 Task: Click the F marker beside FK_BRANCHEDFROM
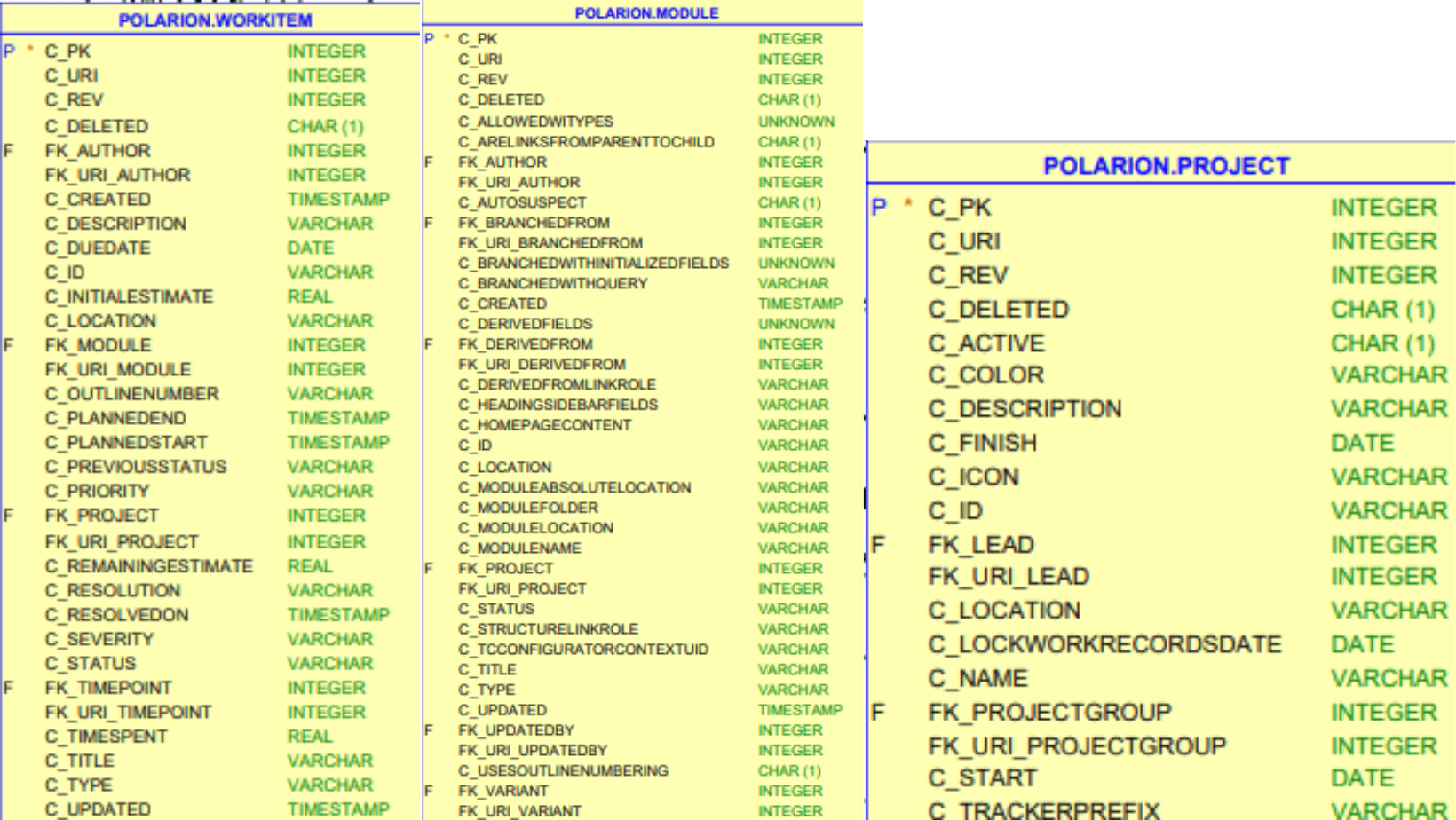point(429,223)
